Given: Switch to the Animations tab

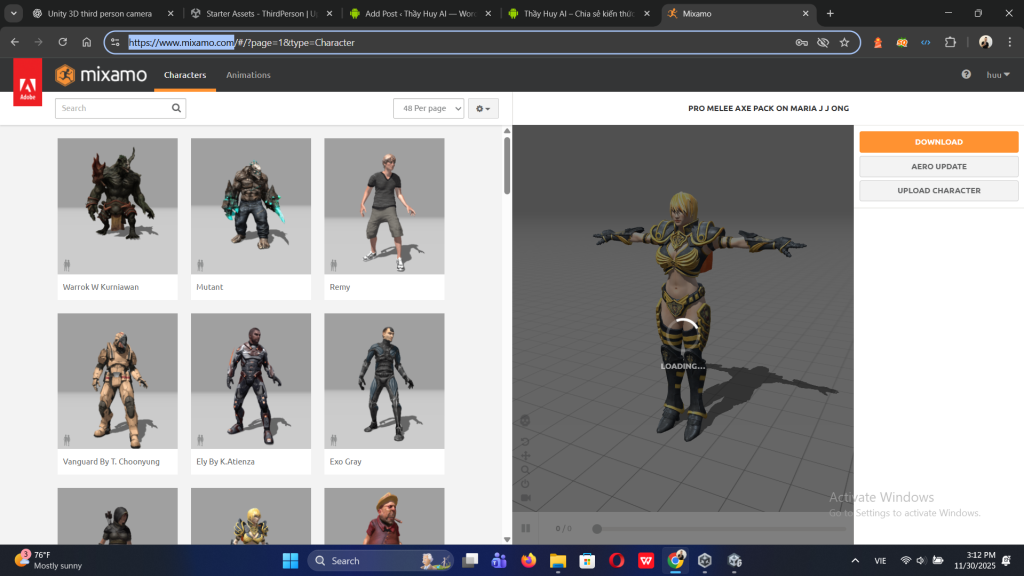Looking at the screenshot, I should 248,75.
